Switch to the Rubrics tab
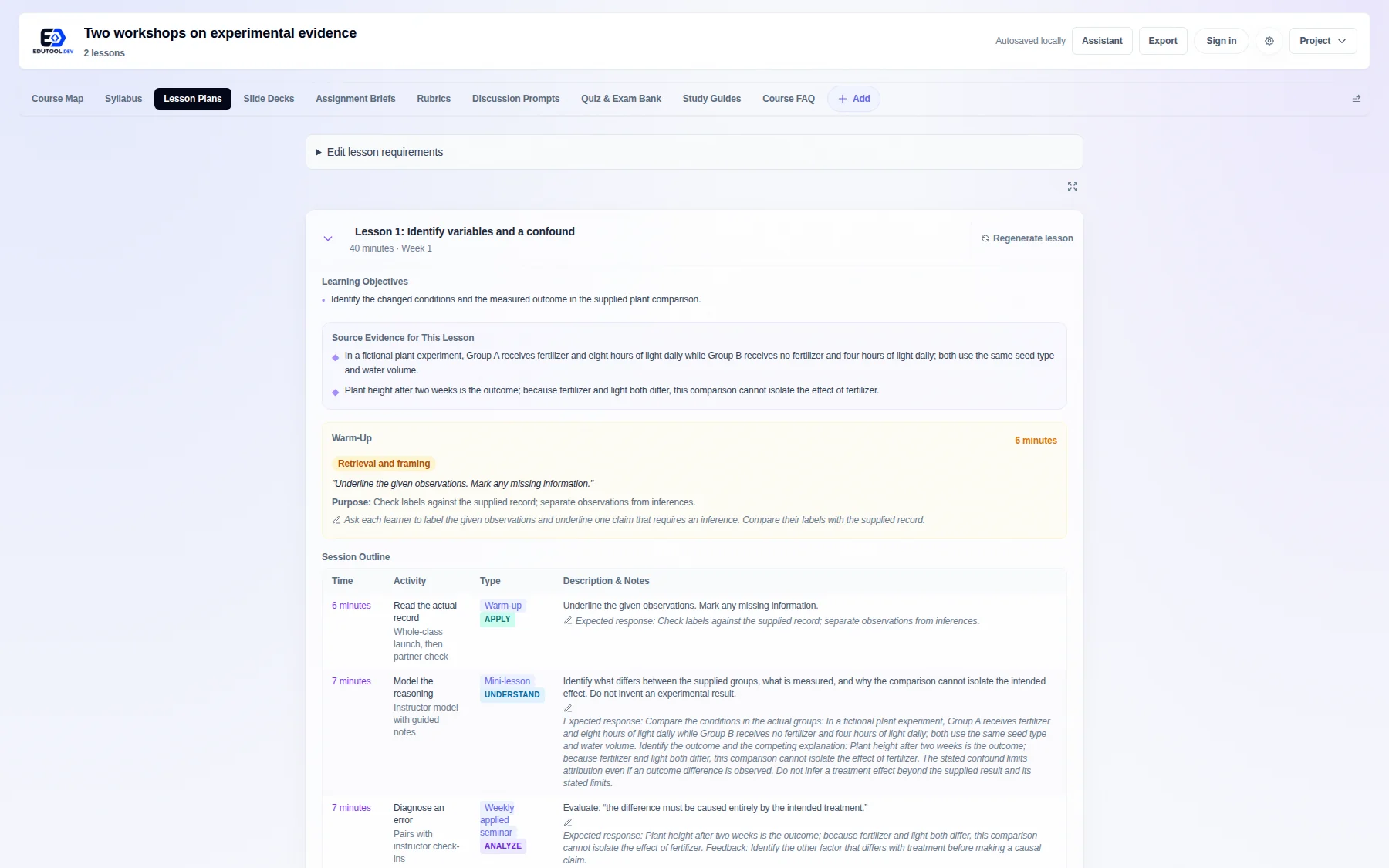The width and height of the screenshot is (1389, 868). click(x=434, y=99)
